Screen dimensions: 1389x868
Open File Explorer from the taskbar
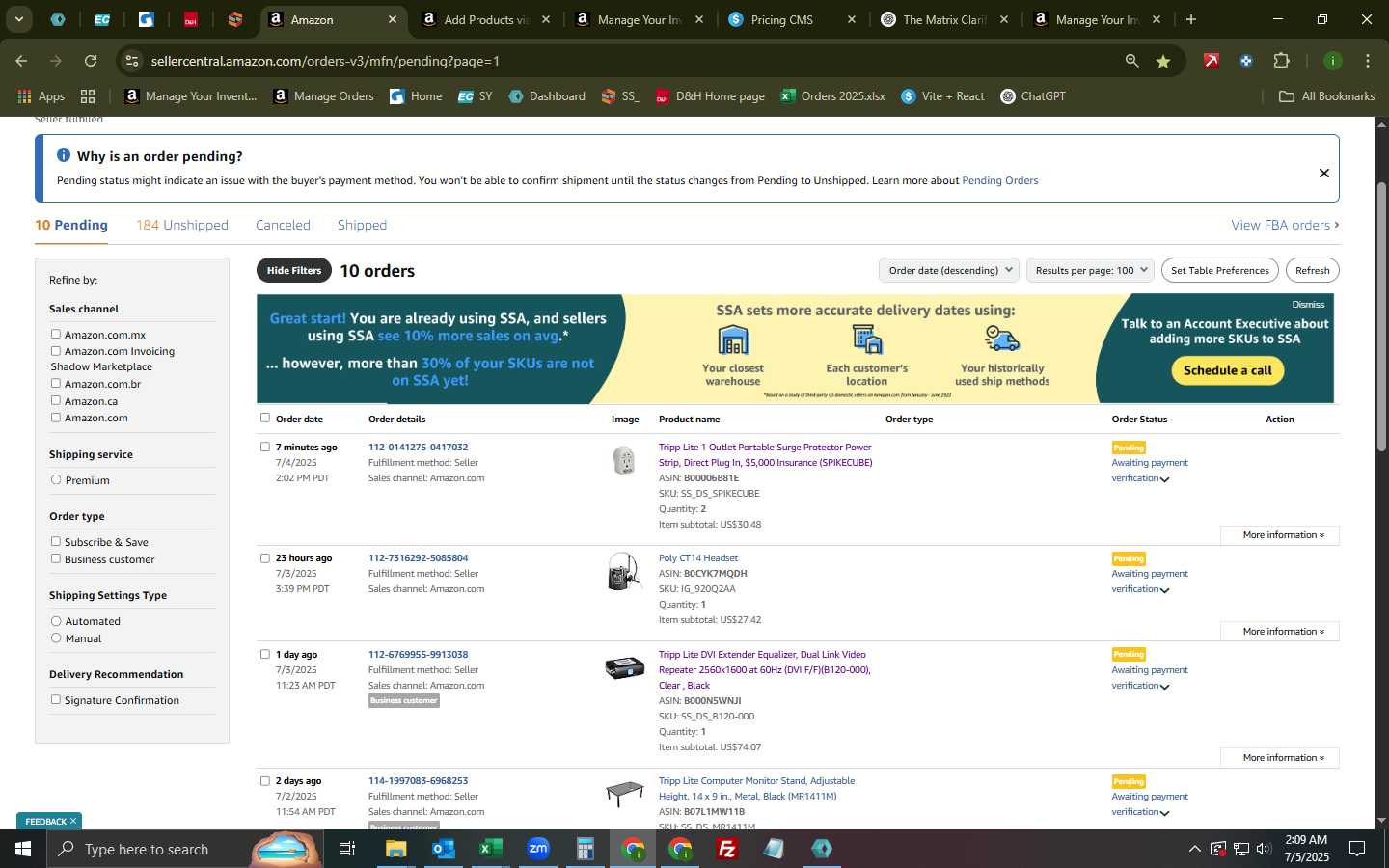click(396, 849)
